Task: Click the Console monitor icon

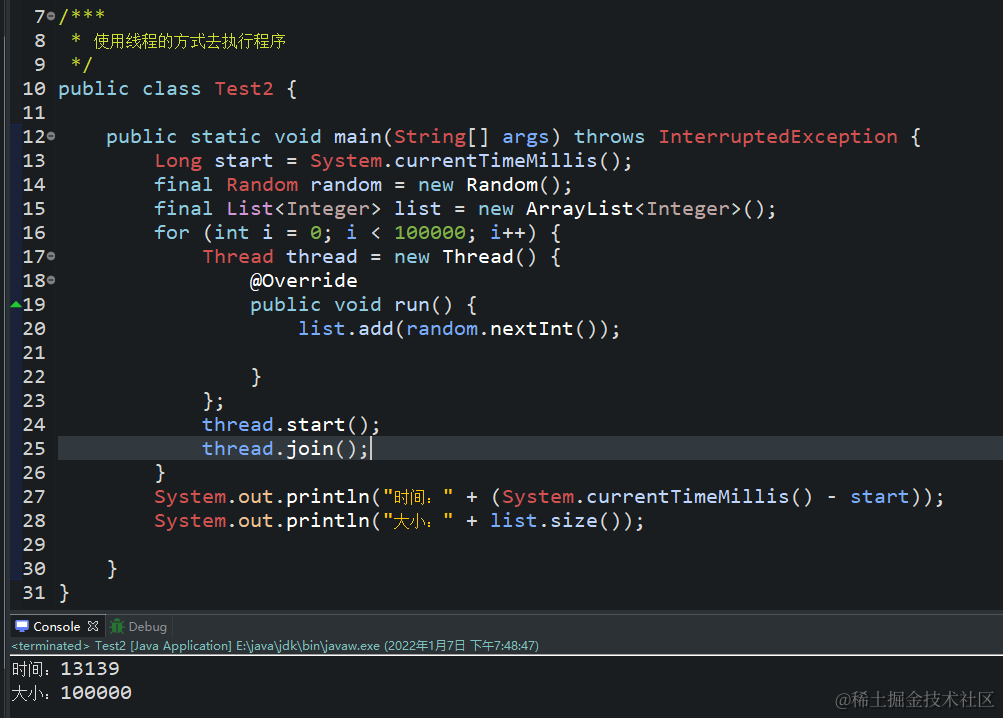Action: click(22, 626)
